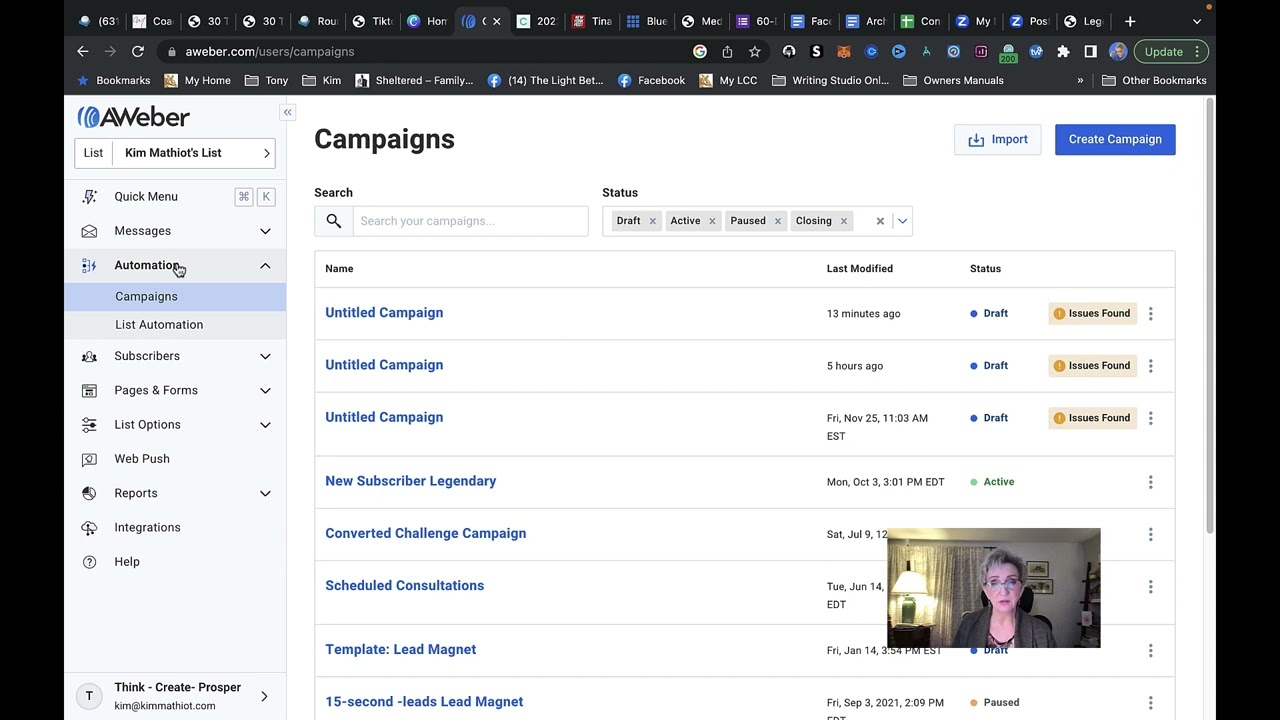This screenshot has height=720, width=1280.
Task: Click the search magnifier icon
Action: 334,221
